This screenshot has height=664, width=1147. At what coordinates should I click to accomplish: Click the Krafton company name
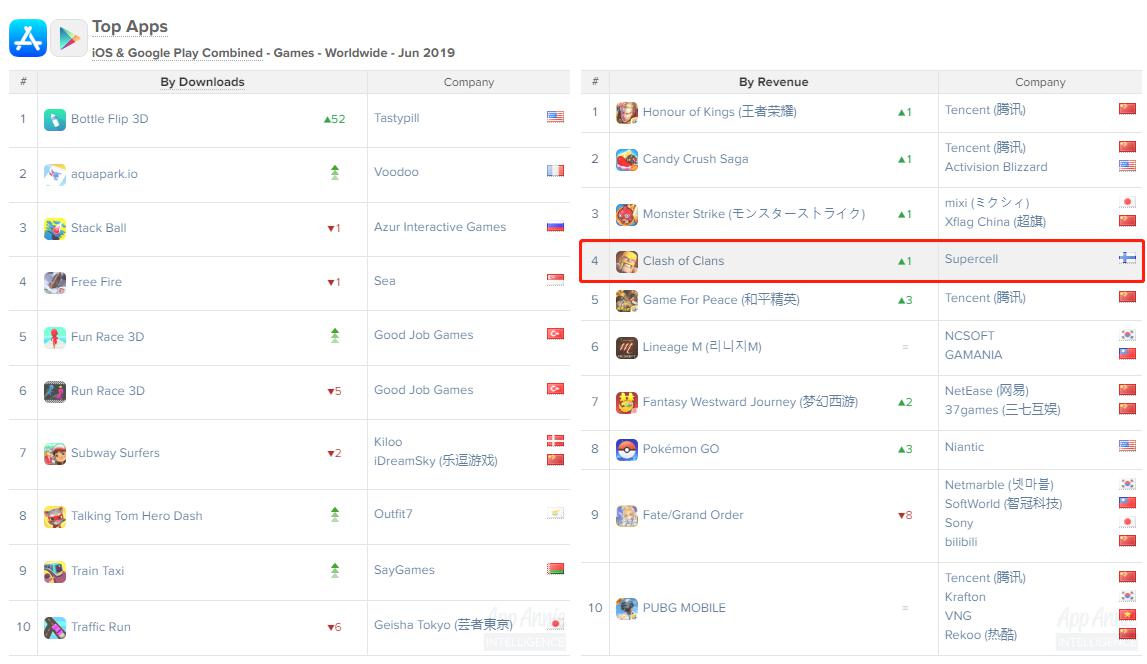click(965, 597)
